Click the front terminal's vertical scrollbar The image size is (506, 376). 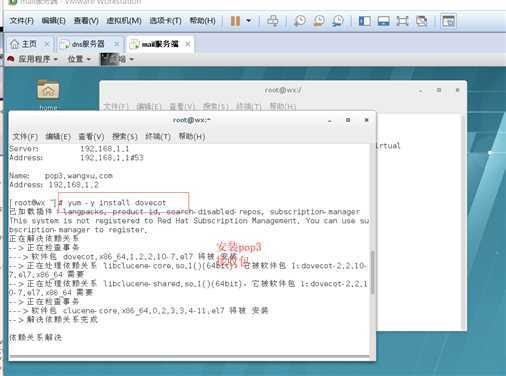[372, 273]
